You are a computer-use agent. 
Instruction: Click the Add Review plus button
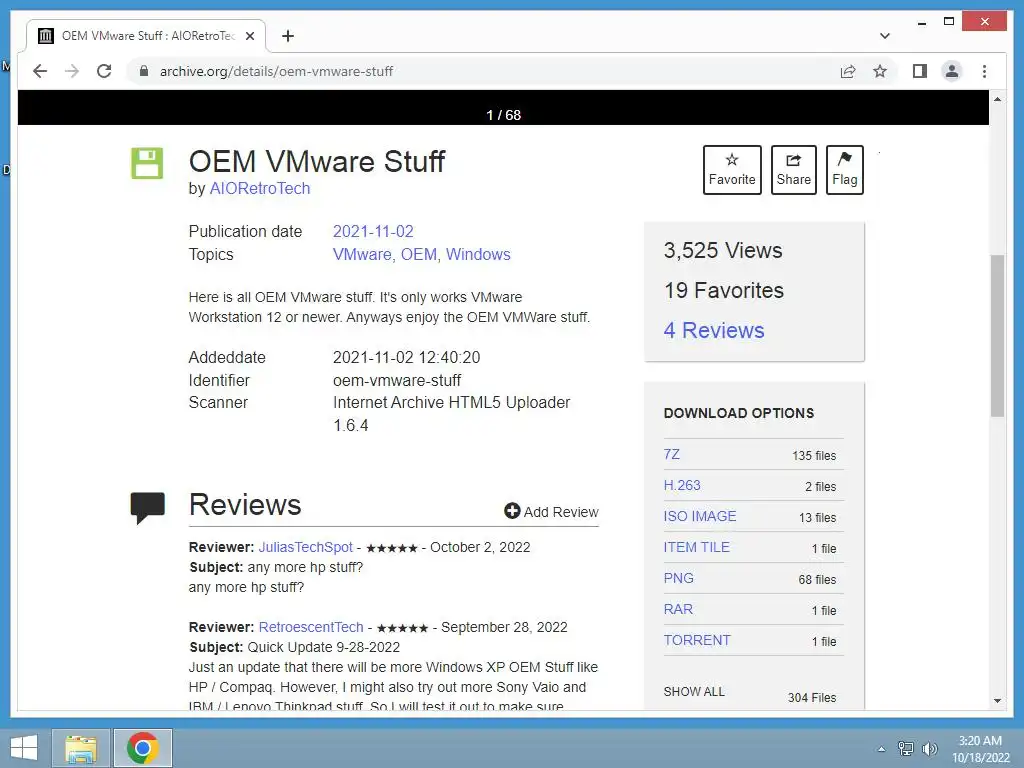click(551, 511)
